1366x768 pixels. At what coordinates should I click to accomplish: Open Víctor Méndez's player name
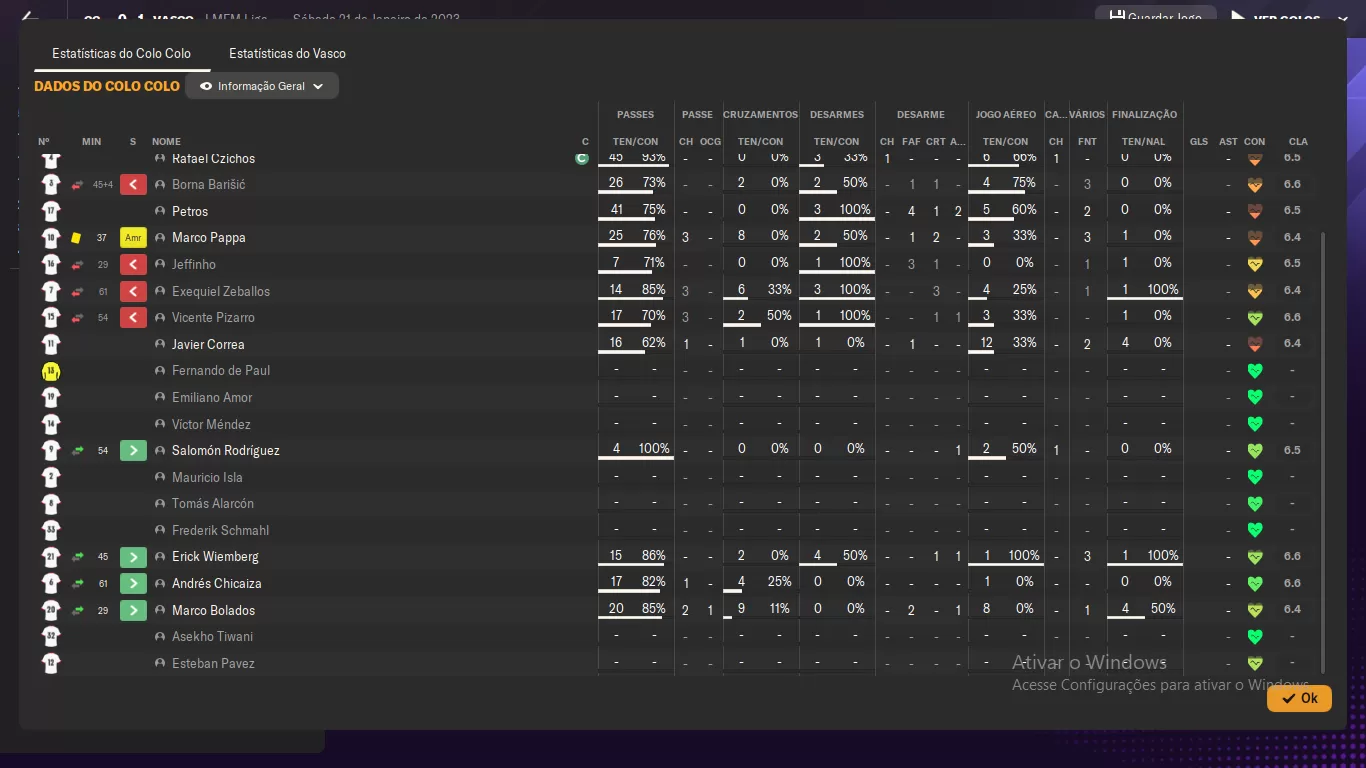(x=211, y=424)
